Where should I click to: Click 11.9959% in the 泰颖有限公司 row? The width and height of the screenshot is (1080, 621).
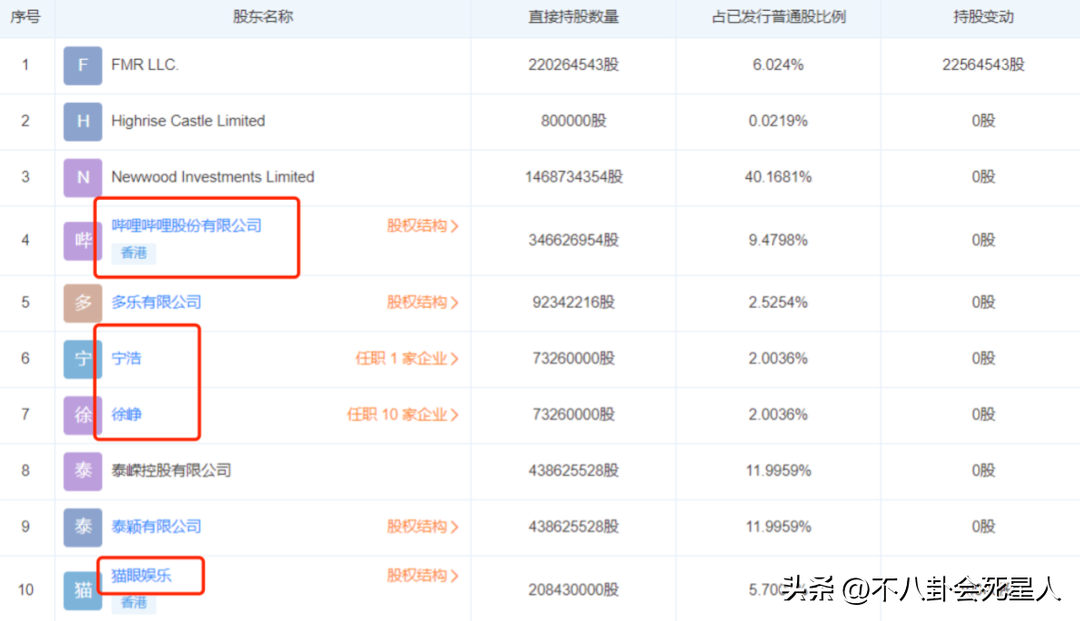[778, 527]
